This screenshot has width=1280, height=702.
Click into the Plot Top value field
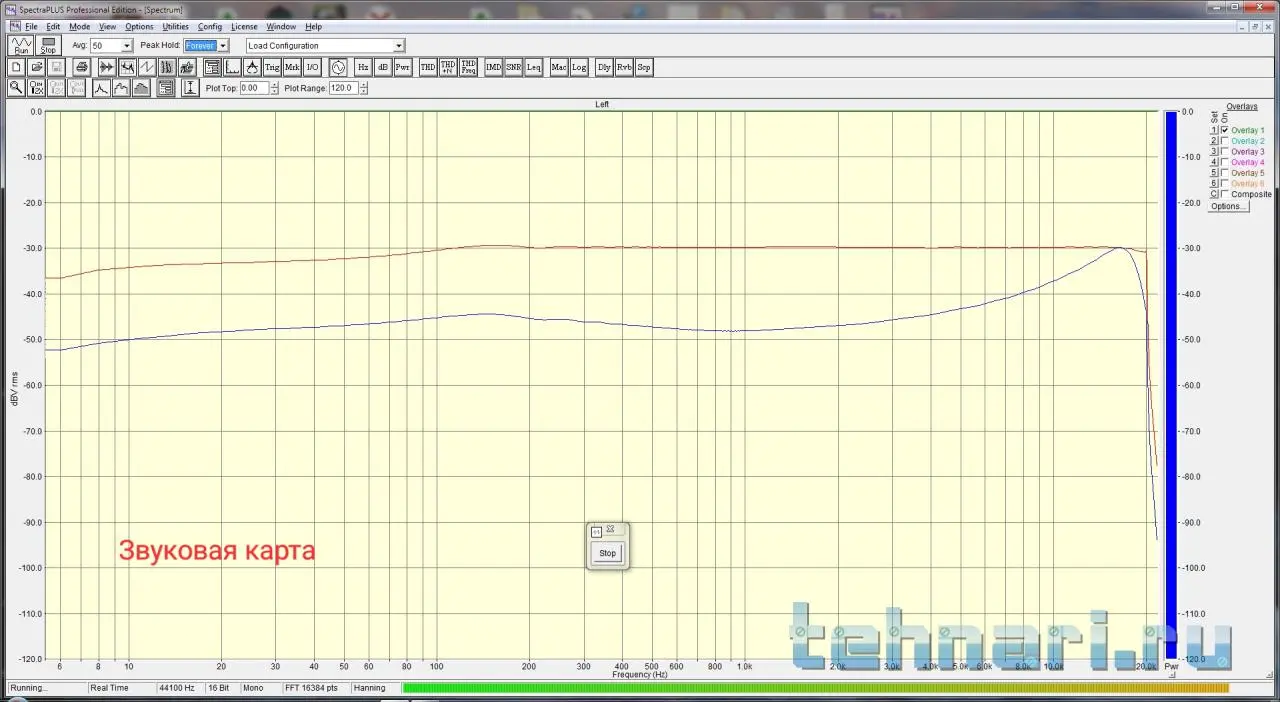(x=254, y=88)
